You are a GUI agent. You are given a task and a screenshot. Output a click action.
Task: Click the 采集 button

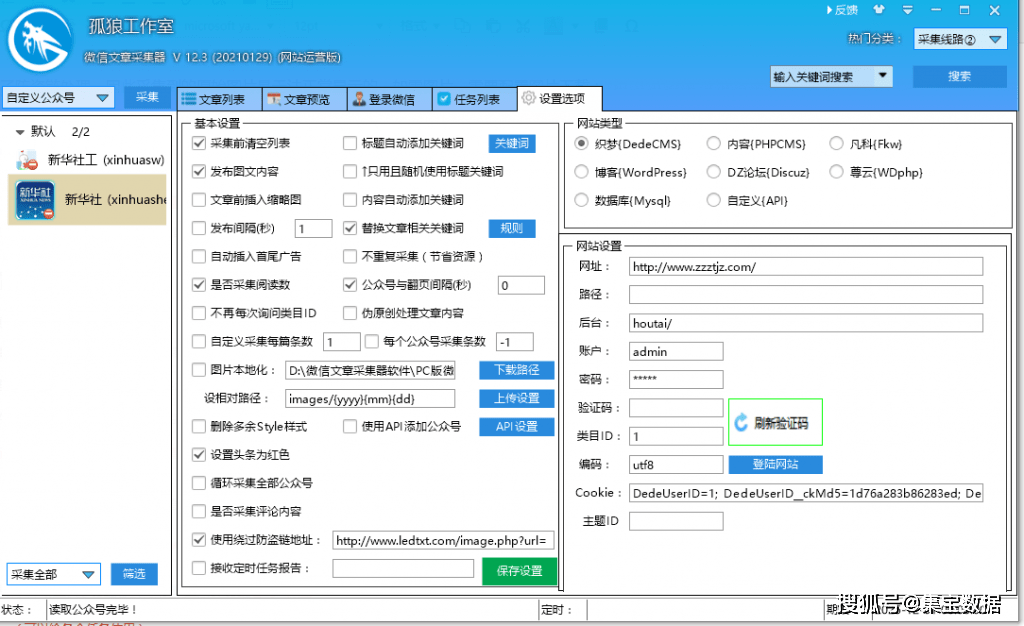[148, 97]
